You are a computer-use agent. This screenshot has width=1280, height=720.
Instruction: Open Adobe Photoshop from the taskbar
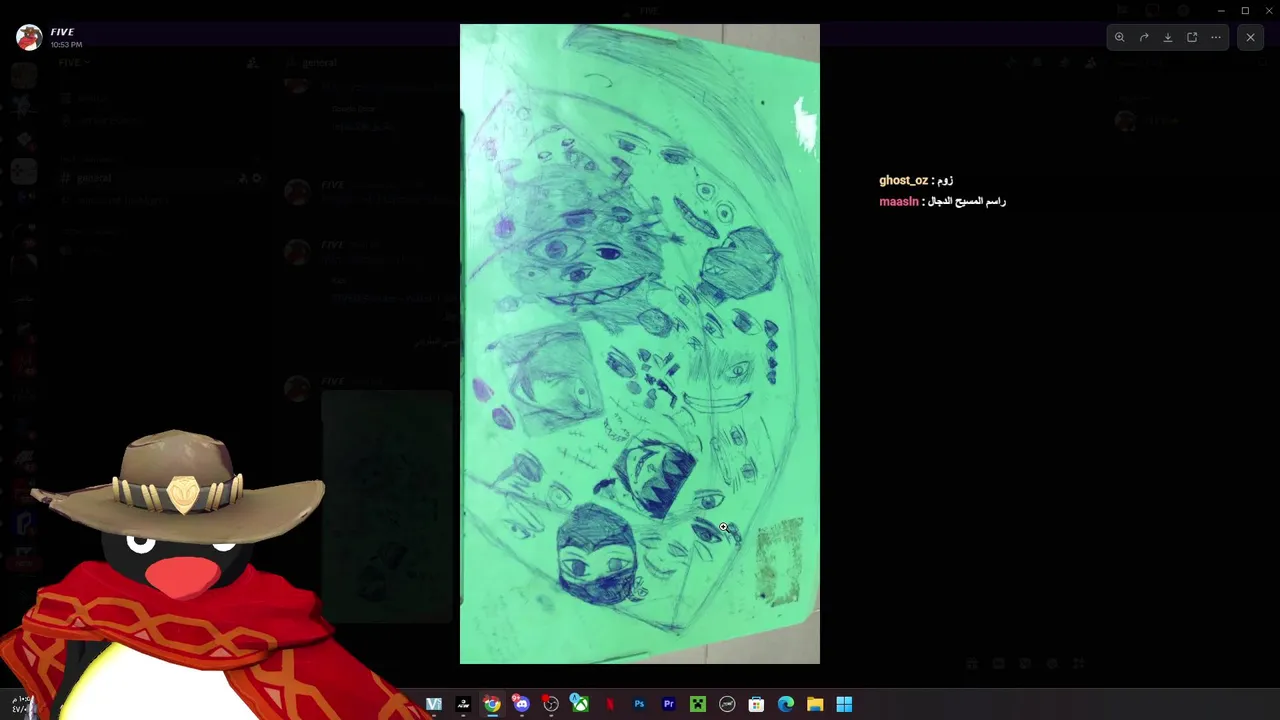(639, 704)
